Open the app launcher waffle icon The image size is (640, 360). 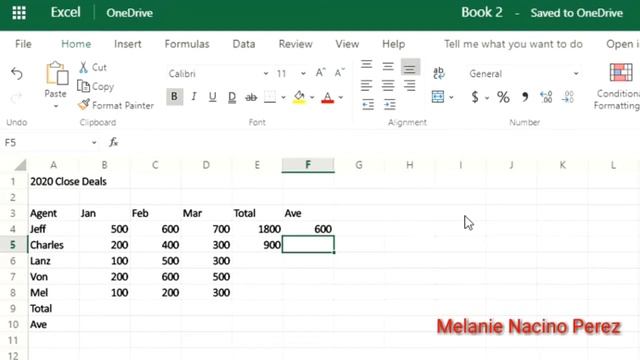[x=19, y=13]
